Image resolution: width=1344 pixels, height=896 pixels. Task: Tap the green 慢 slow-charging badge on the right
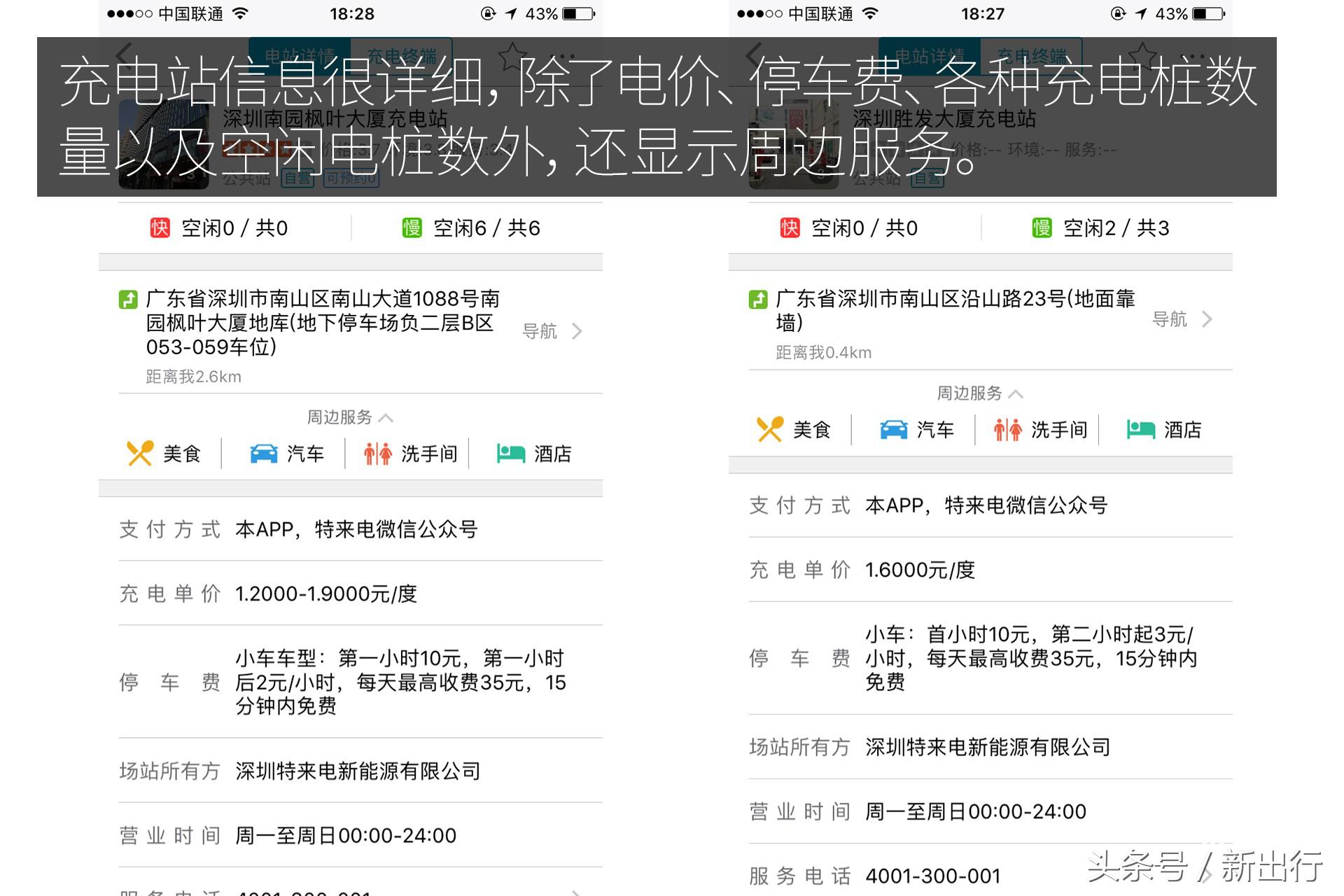[x=1042, y=227]
